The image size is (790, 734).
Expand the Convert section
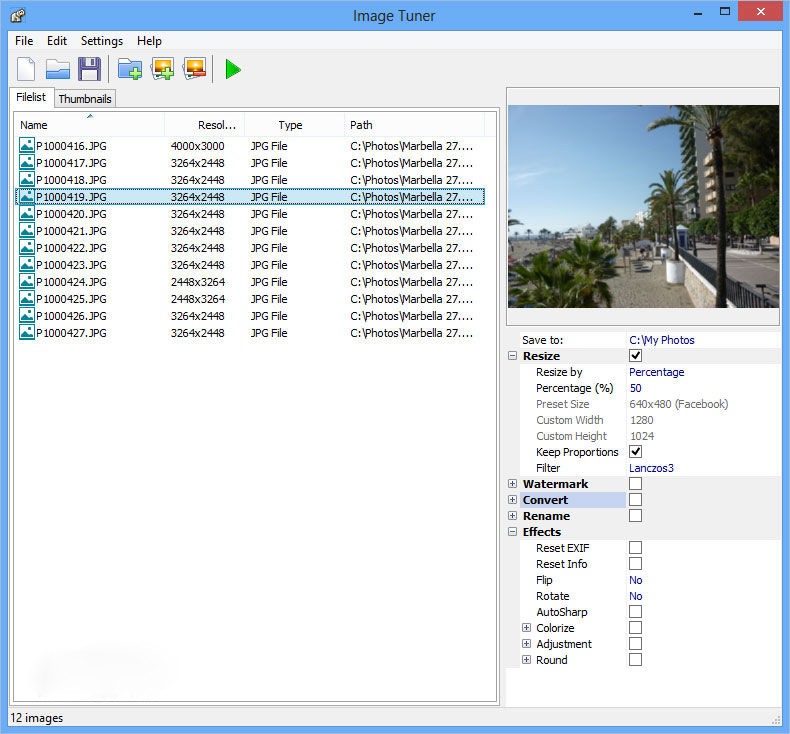coord(513,500)
